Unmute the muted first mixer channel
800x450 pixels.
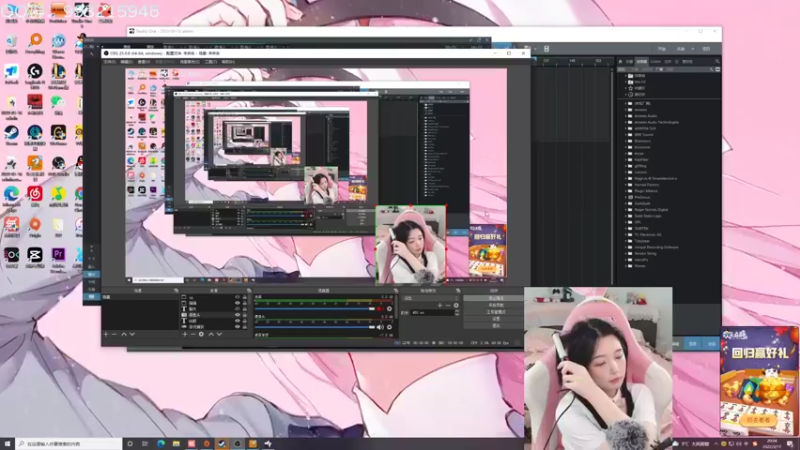point(380,309)
